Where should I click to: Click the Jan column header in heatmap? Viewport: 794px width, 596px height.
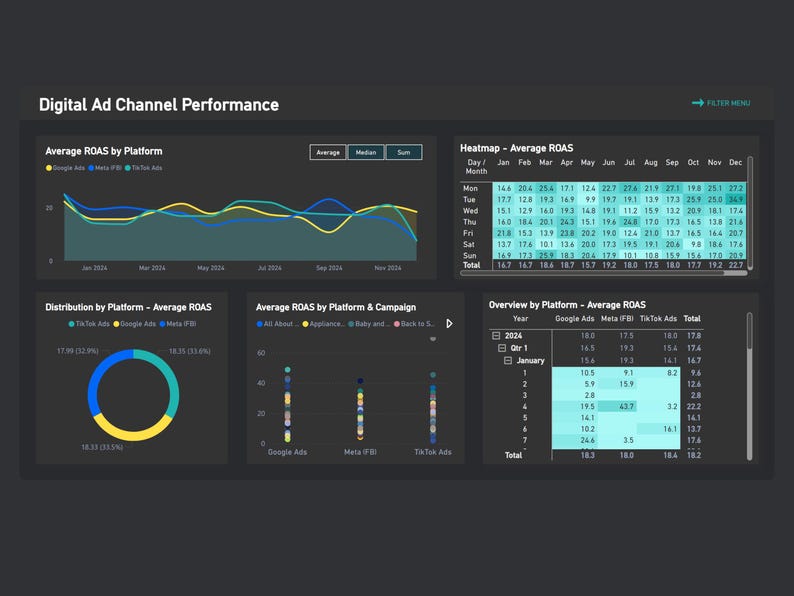pos(503,163)
